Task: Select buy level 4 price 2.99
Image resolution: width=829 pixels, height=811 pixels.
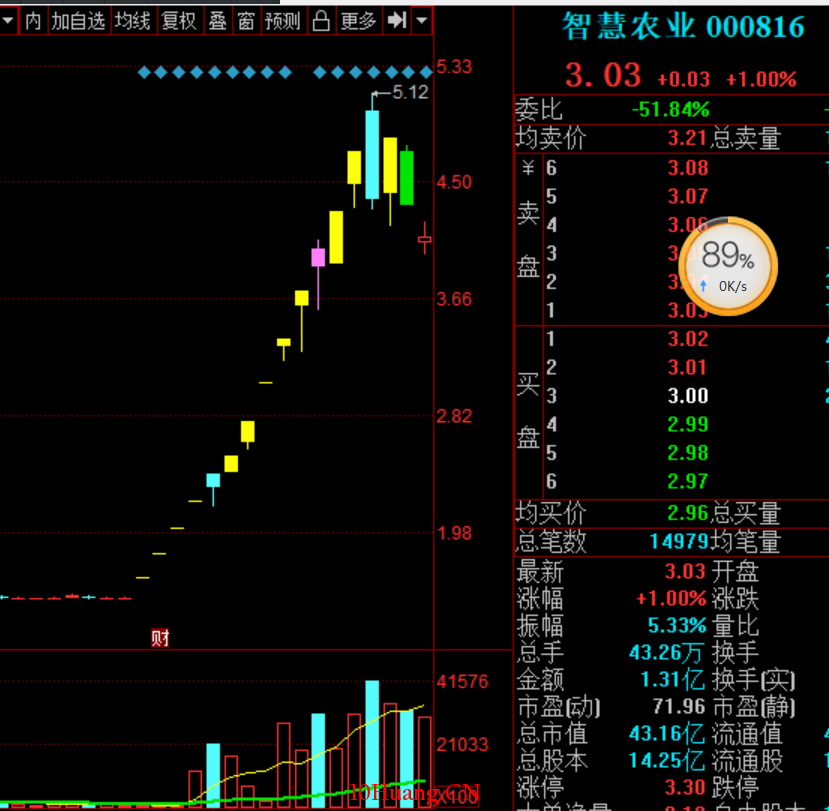Action: (688, 425)
